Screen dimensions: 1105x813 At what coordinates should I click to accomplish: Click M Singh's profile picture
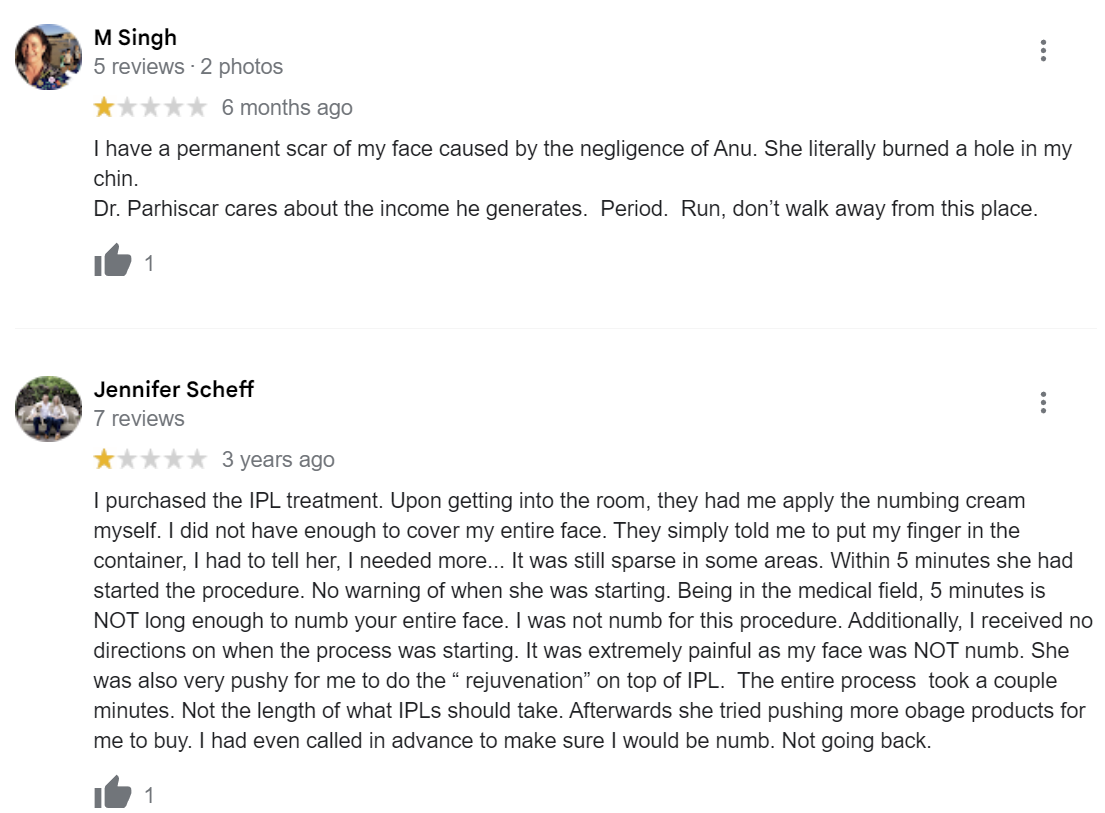point(48,57)
